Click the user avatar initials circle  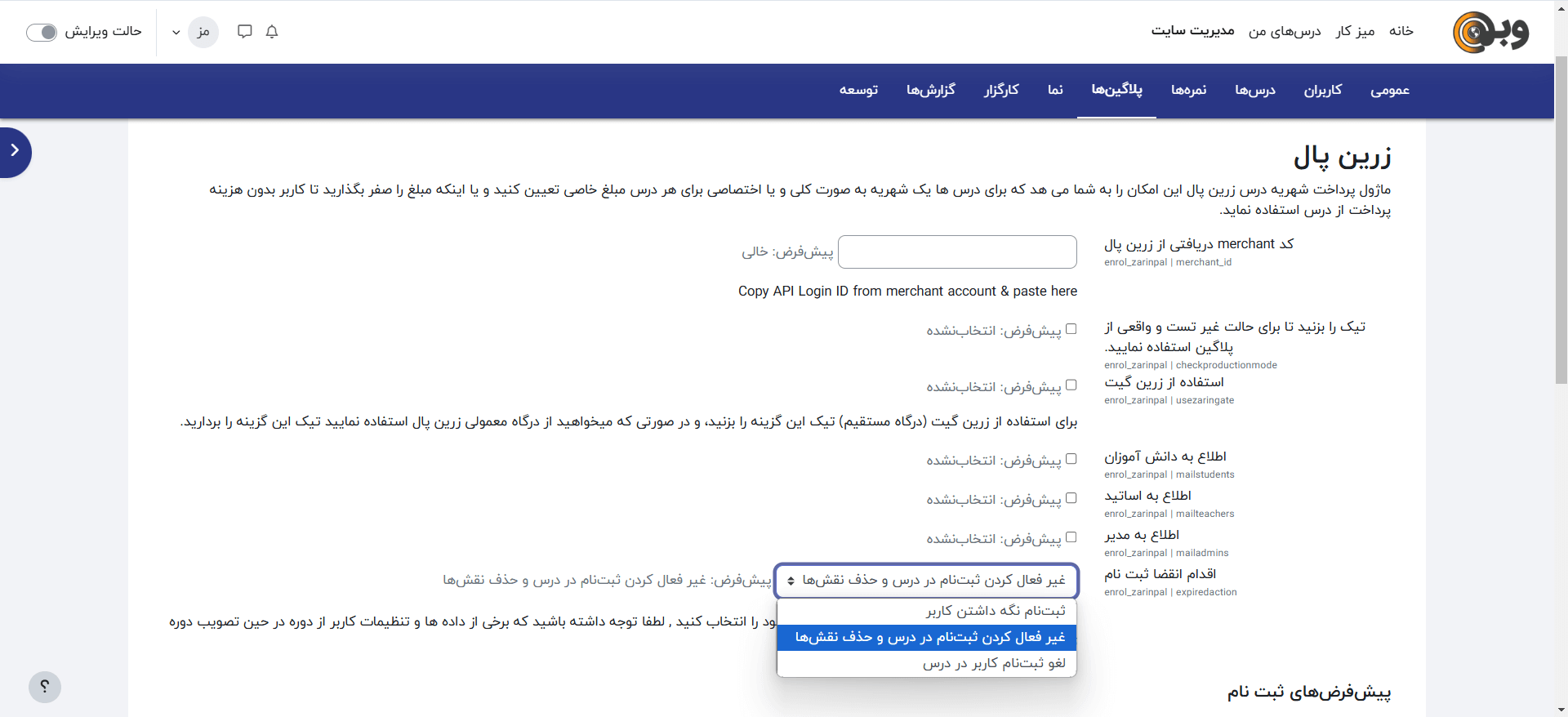click(x=203, y=33)
